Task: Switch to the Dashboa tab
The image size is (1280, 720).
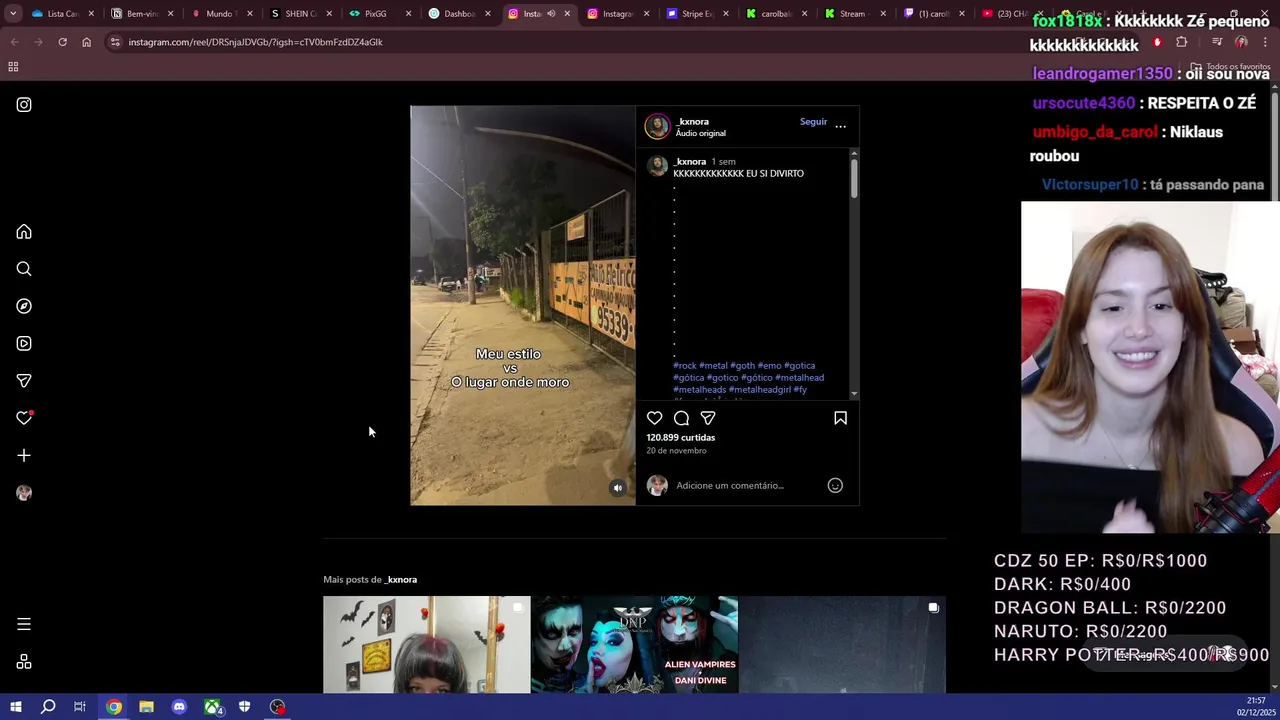Action: click(x=458, y=14)
